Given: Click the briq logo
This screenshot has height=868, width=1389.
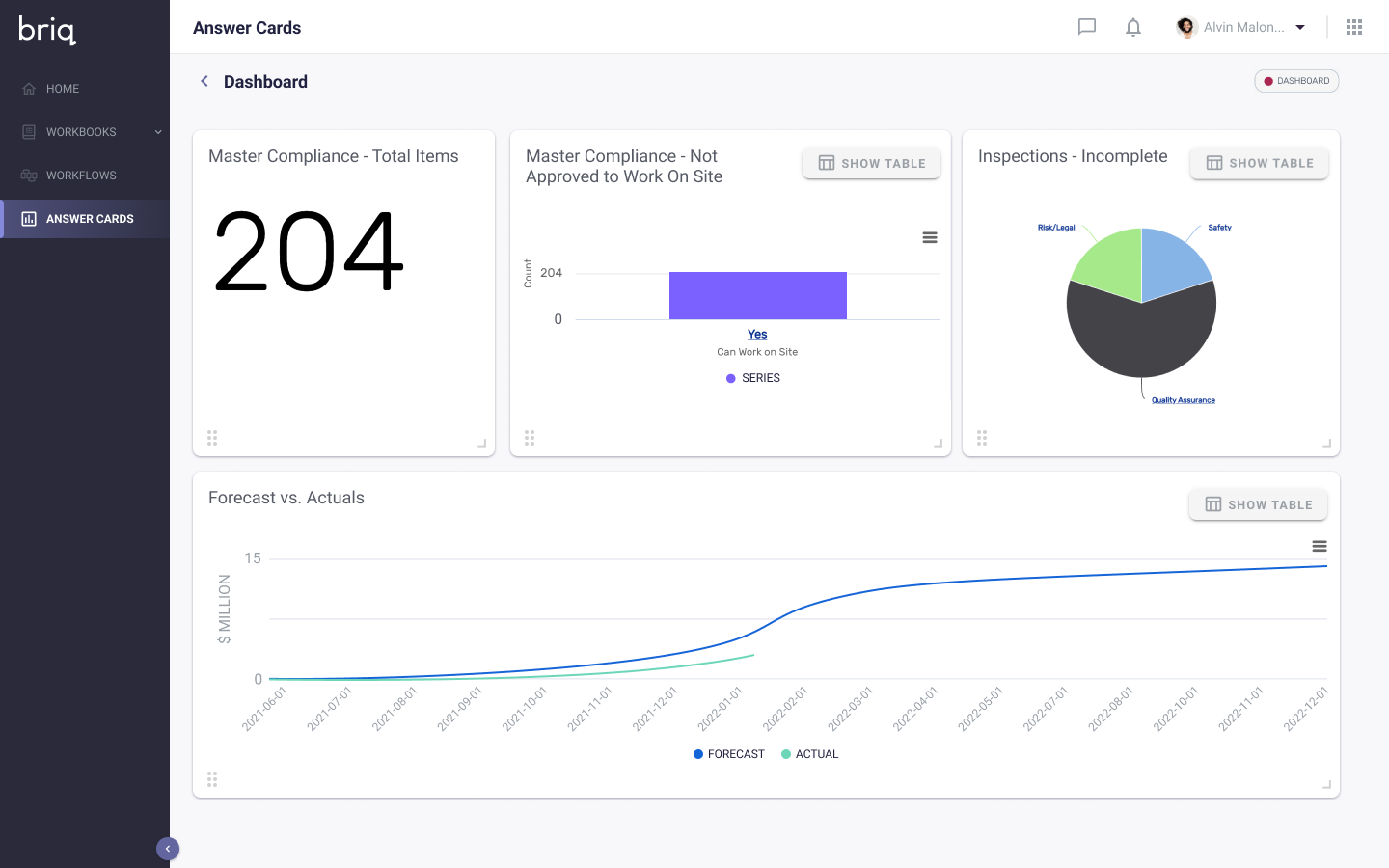Looking at the screenshot, I should click(46, 30).
